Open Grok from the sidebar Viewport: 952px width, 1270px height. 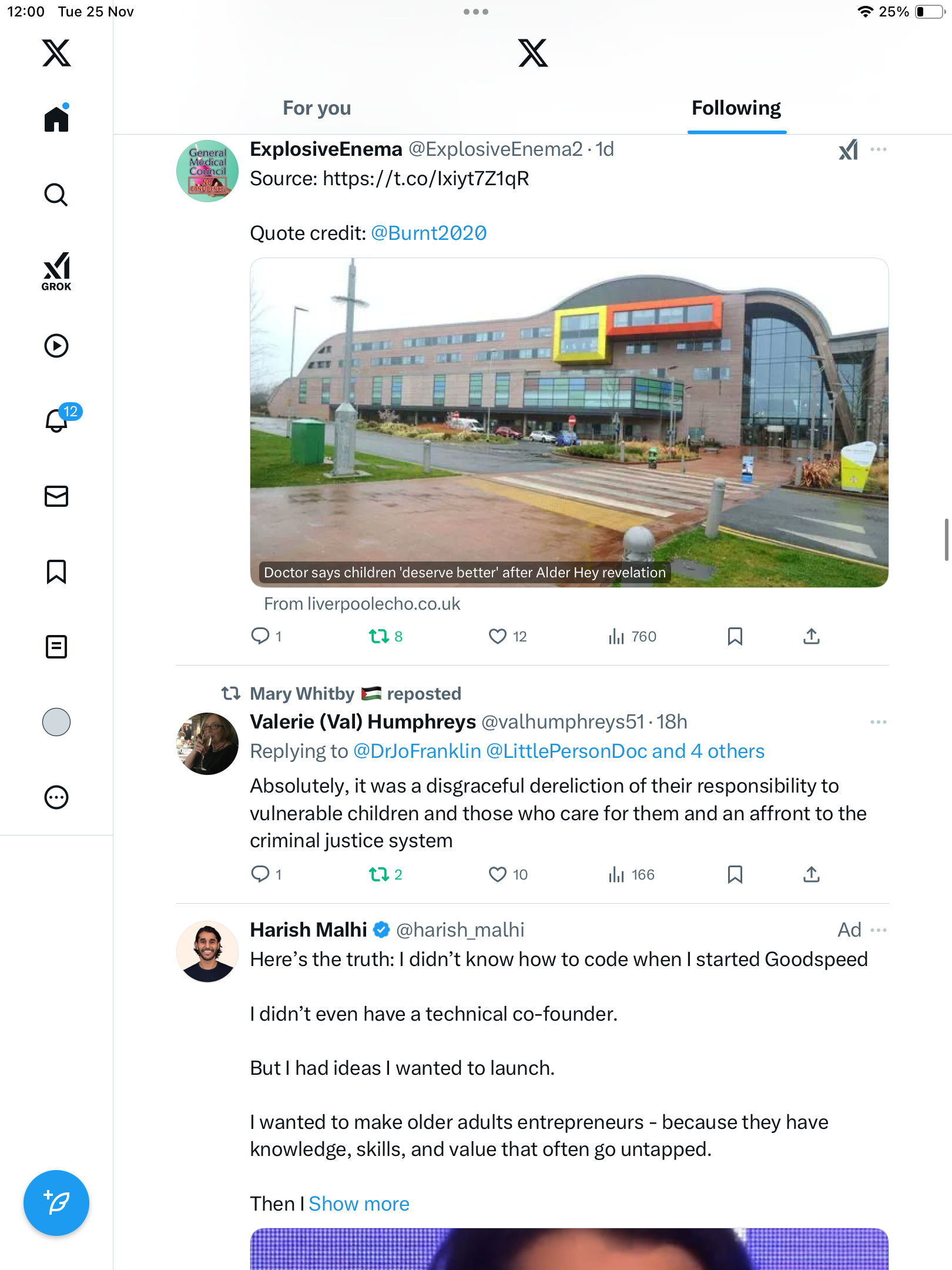[56, 271]
